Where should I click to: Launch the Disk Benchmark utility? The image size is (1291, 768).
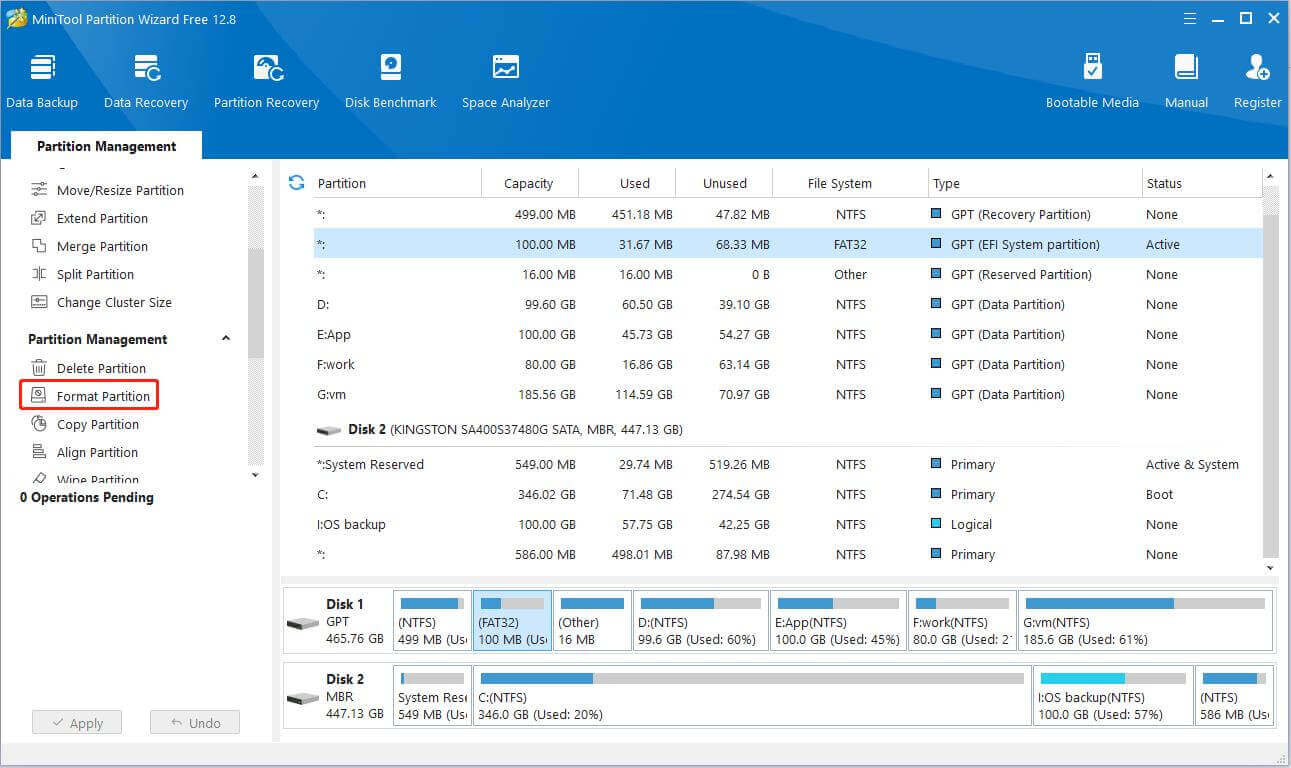coord(390,78)
